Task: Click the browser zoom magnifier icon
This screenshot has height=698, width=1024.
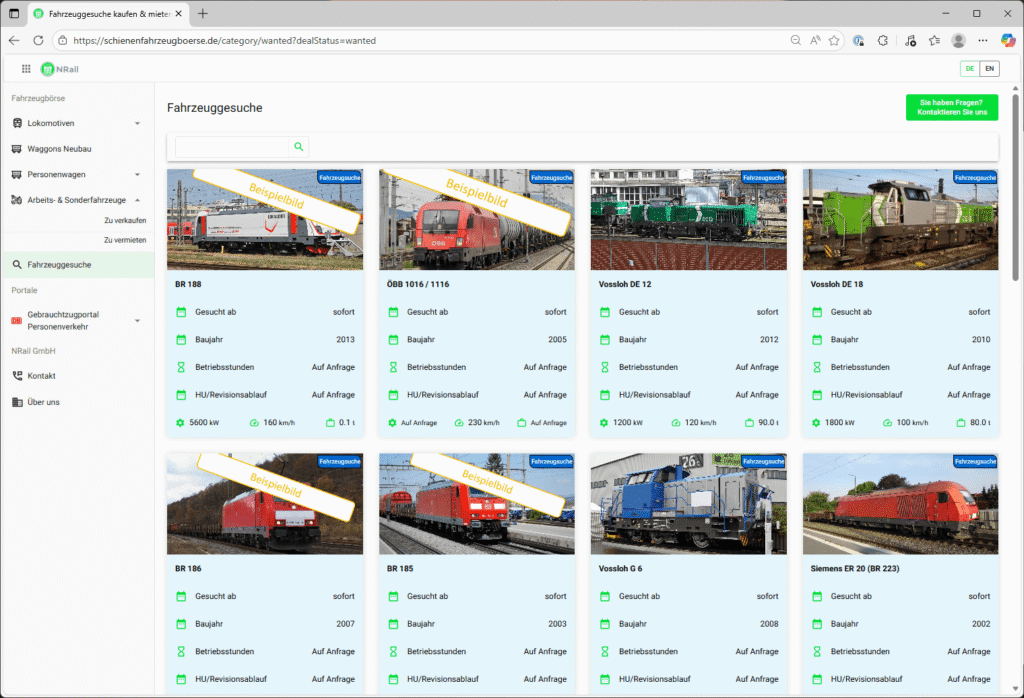Action: point(796,41)
